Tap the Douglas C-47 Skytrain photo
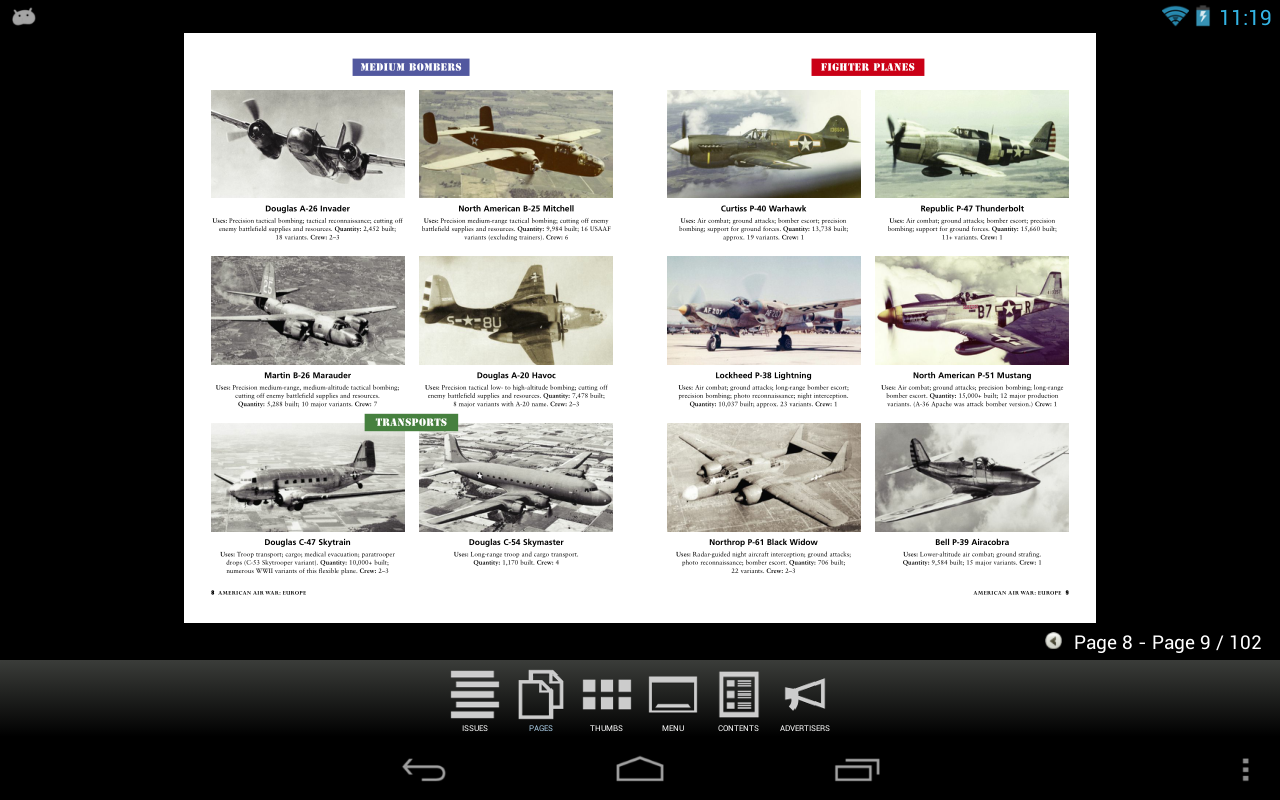Viewport: 1280px width, 800px height. 308,477
